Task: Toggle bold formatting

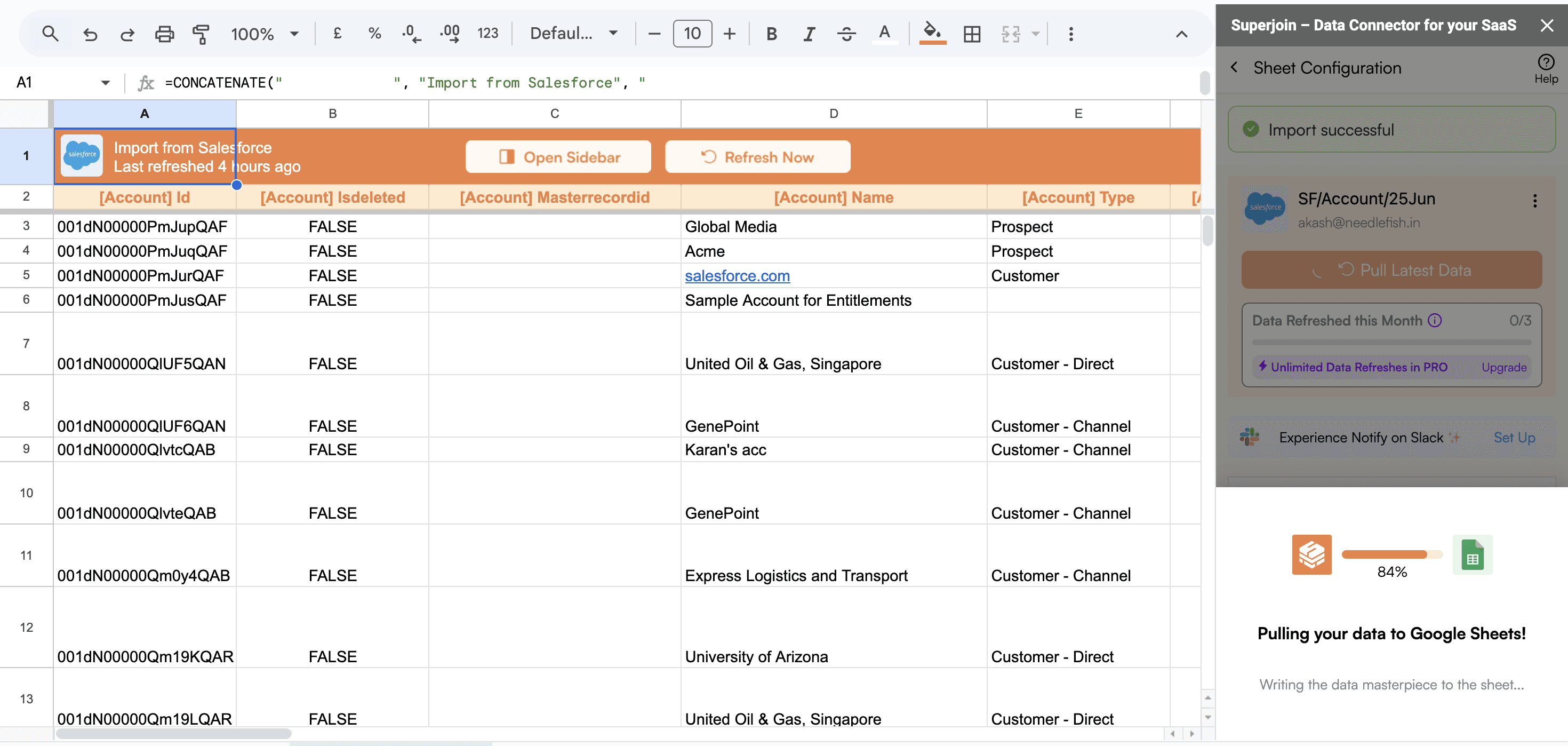Action: pos(771,34)
